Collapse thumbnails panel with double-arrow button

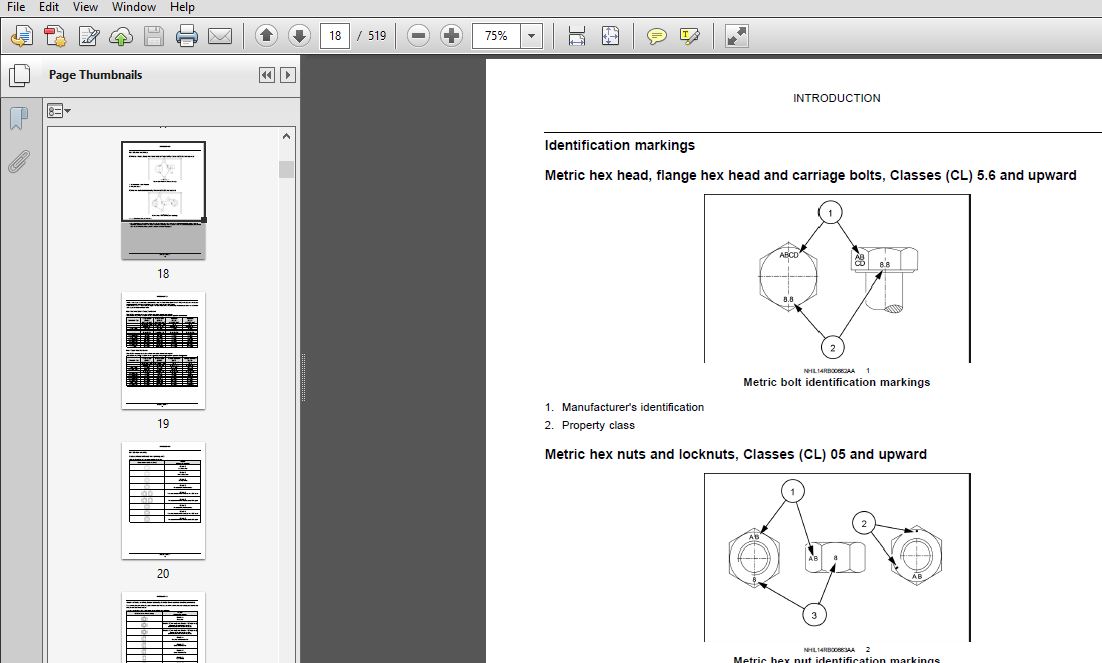pyautogui.click(x=267, y=75)
